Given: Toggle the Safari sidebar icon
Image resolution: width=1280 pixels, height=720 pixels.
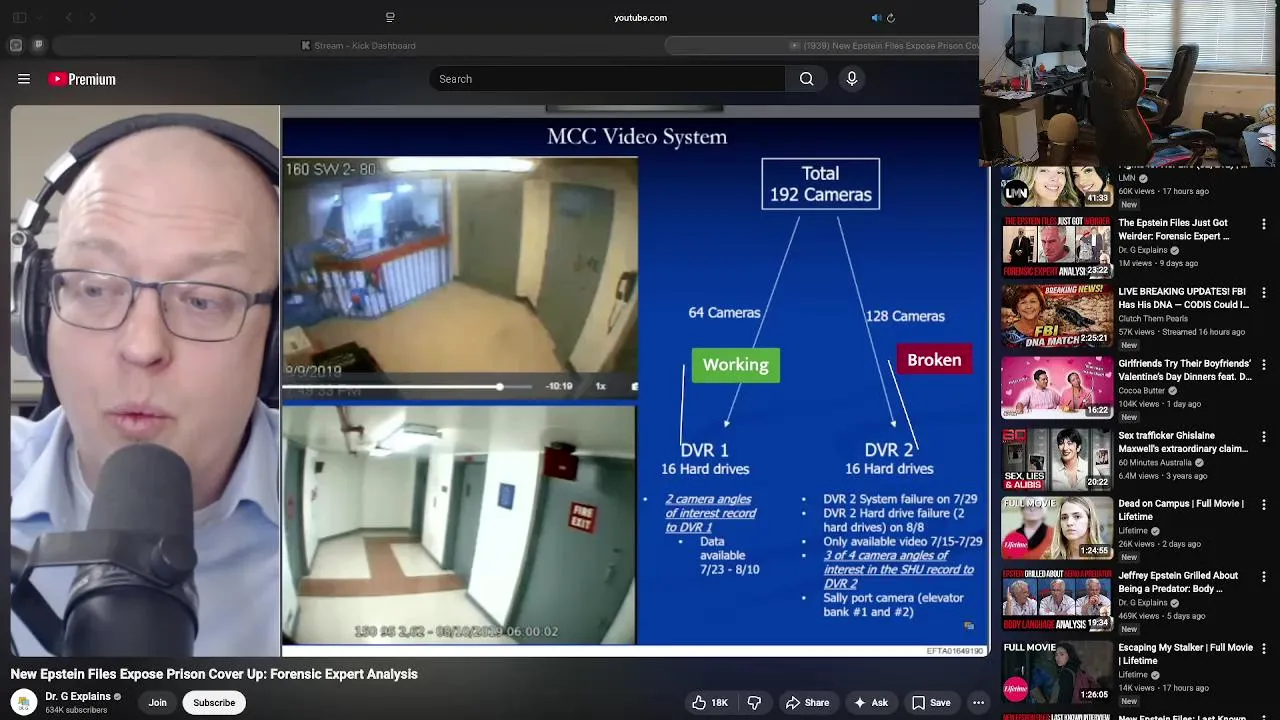Looking at the screenshot, I should pos(19,18).
